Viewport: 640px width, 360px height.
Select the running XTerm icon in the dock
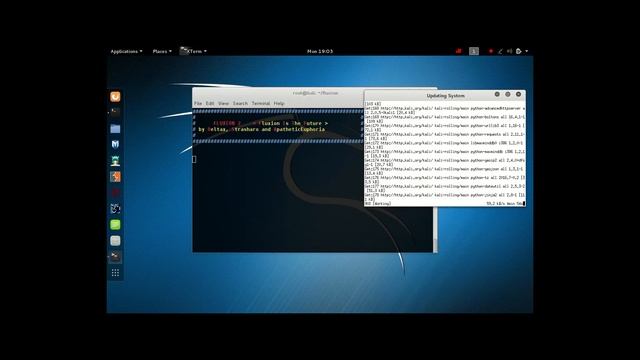115,256
